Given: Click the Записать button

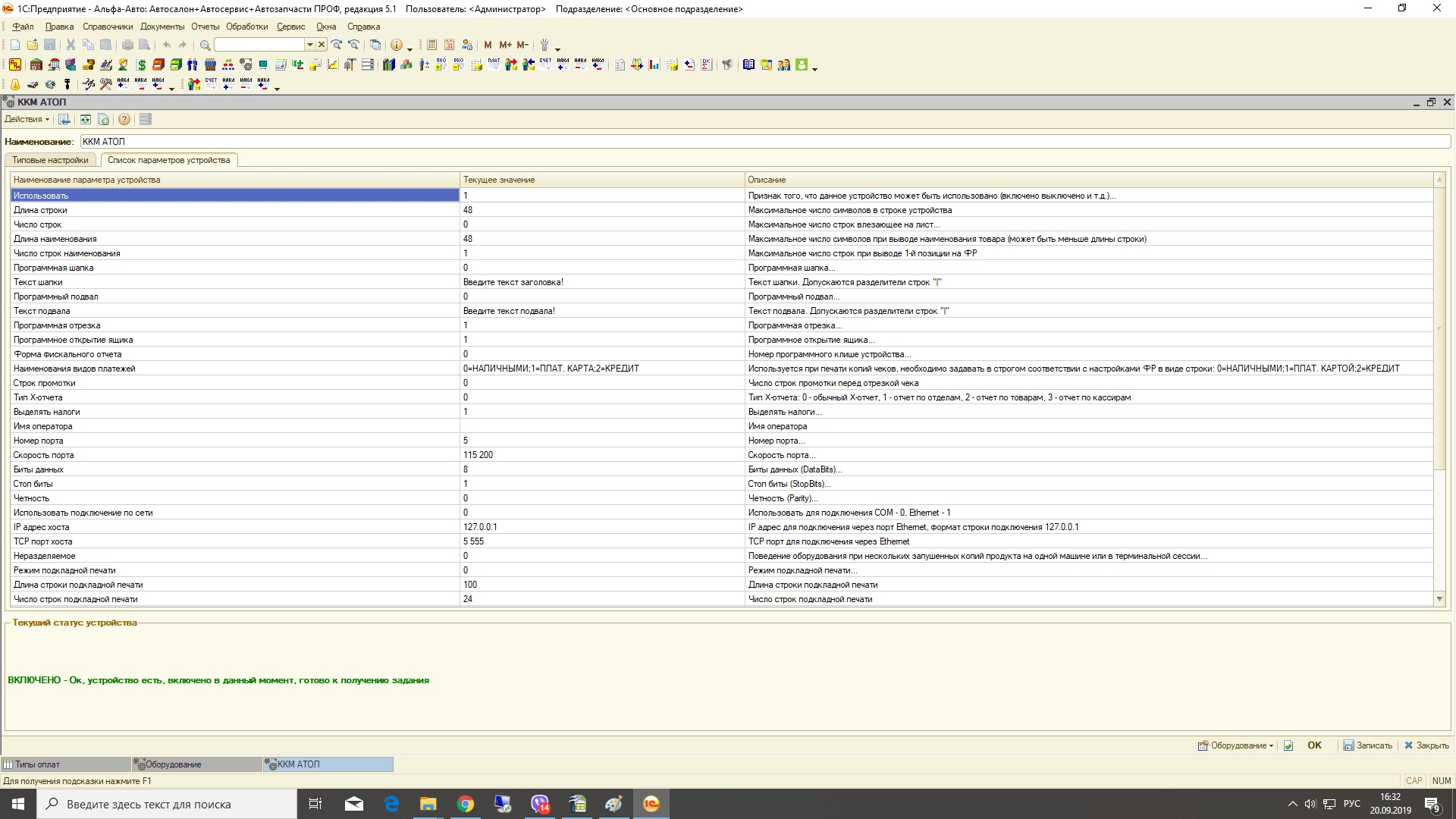Looking at the screenshot, I should [x=1367, y=745].
